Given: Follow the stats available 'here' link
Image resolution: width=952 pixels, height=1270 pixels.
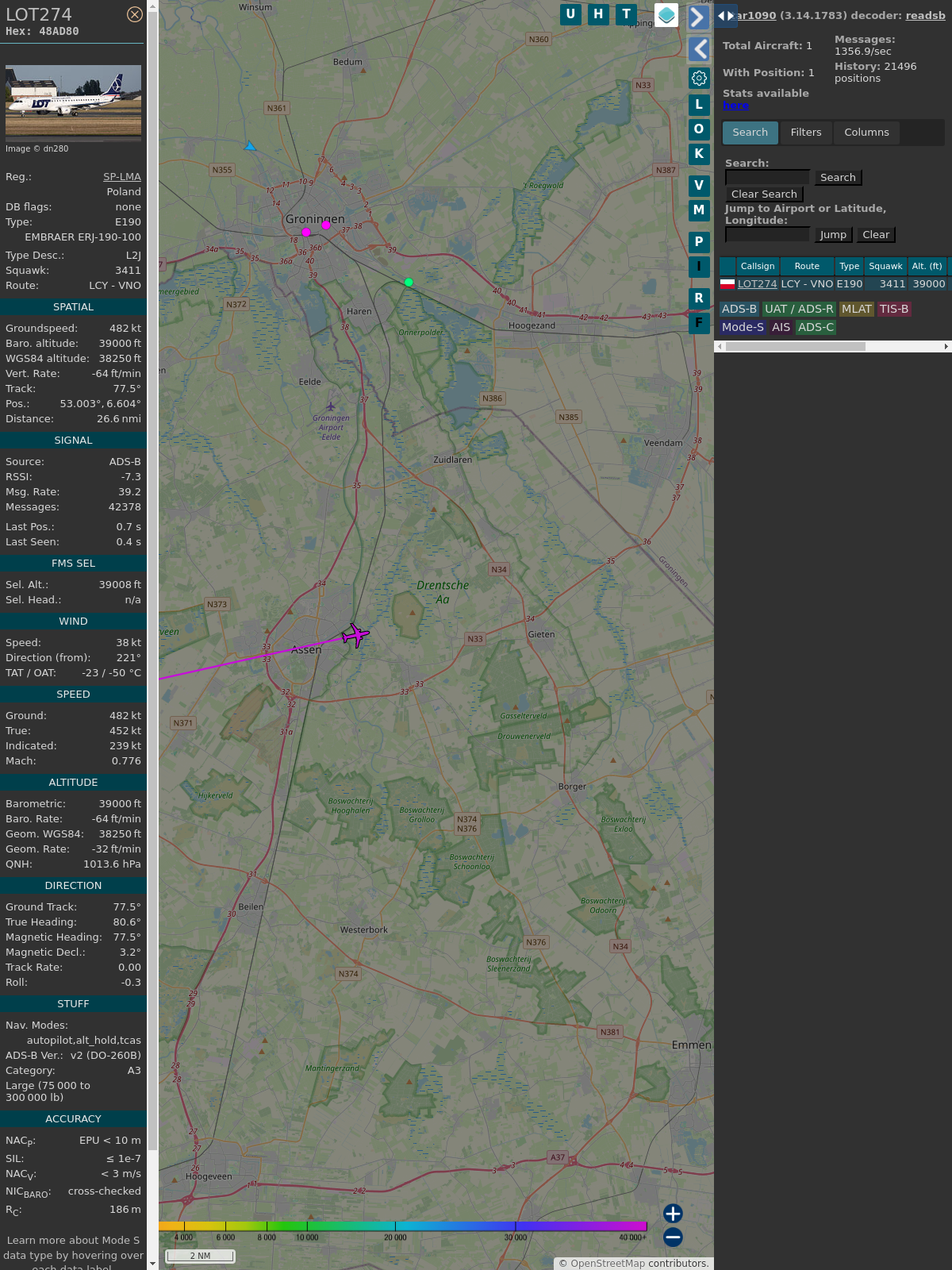Looking at the screenshot, I should pos(735,106).
